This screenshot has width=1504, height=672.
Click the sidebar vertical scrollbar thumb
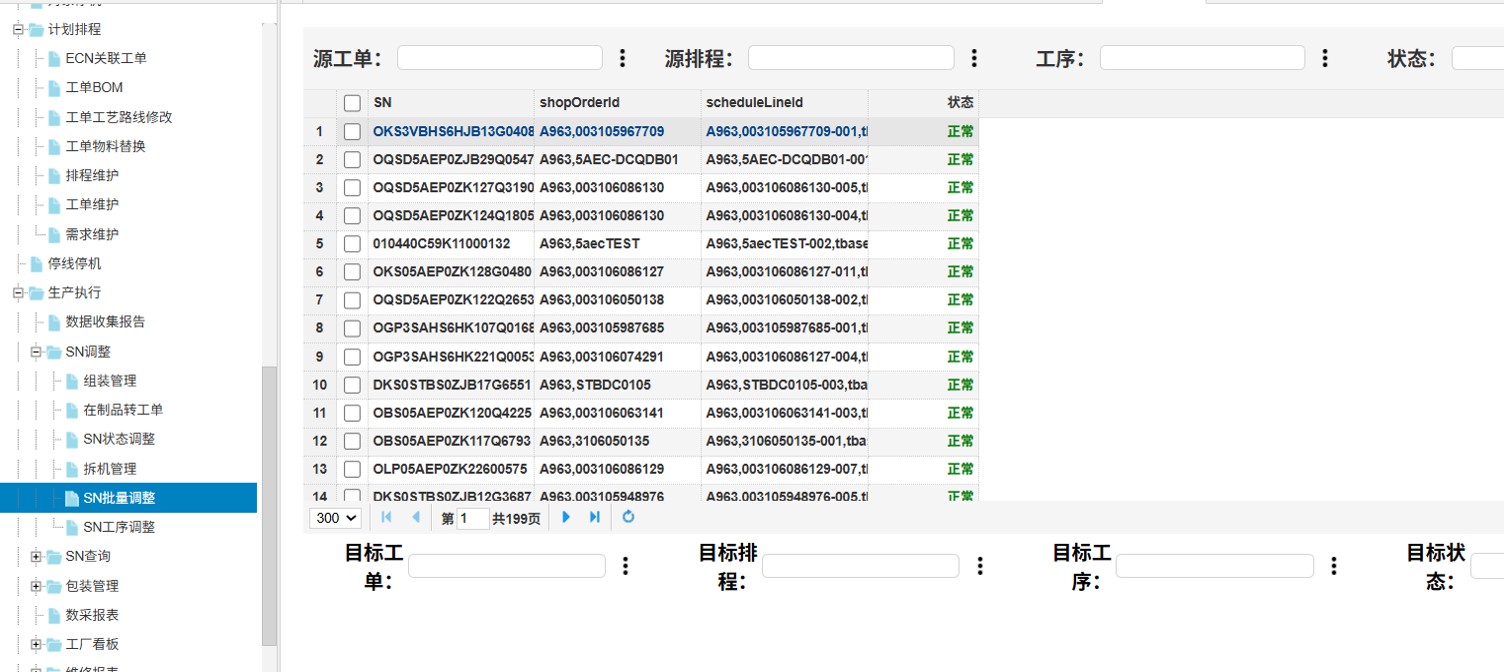point(269,505)
